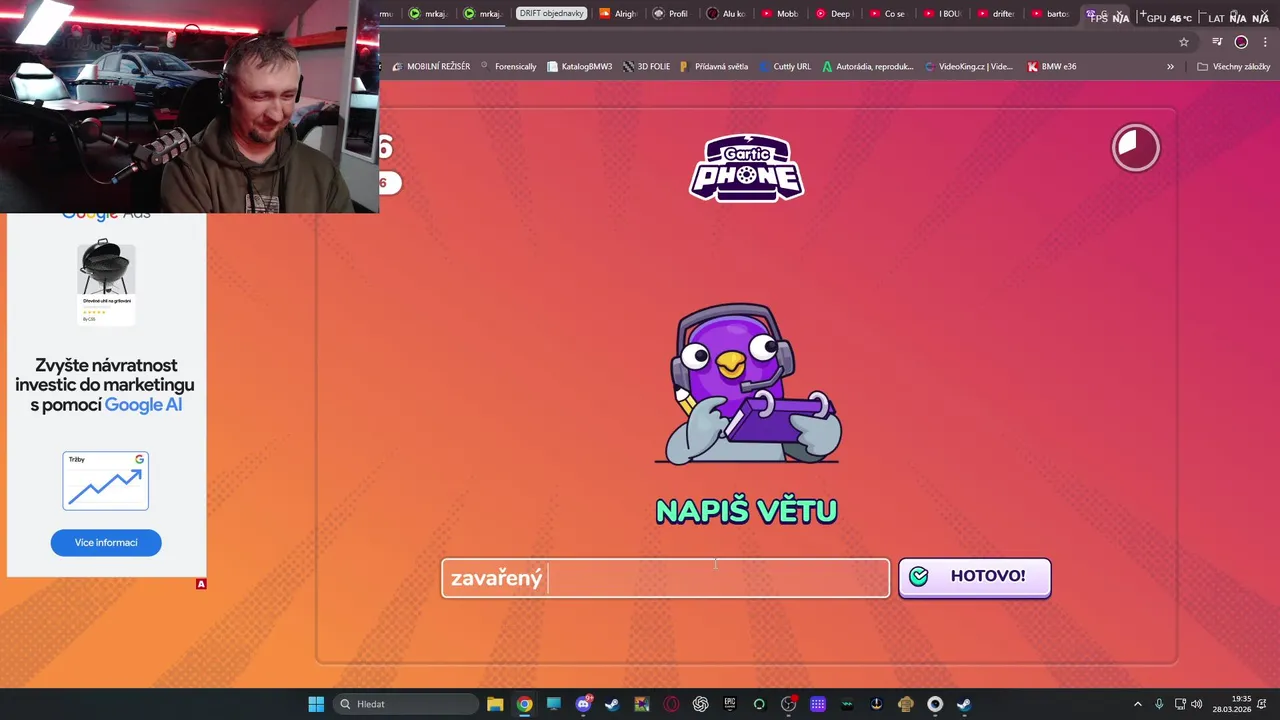The height and width of the screenshot is (720, 1280).
Task: Click the HOTOVO! done button
Action: (974, 577)
